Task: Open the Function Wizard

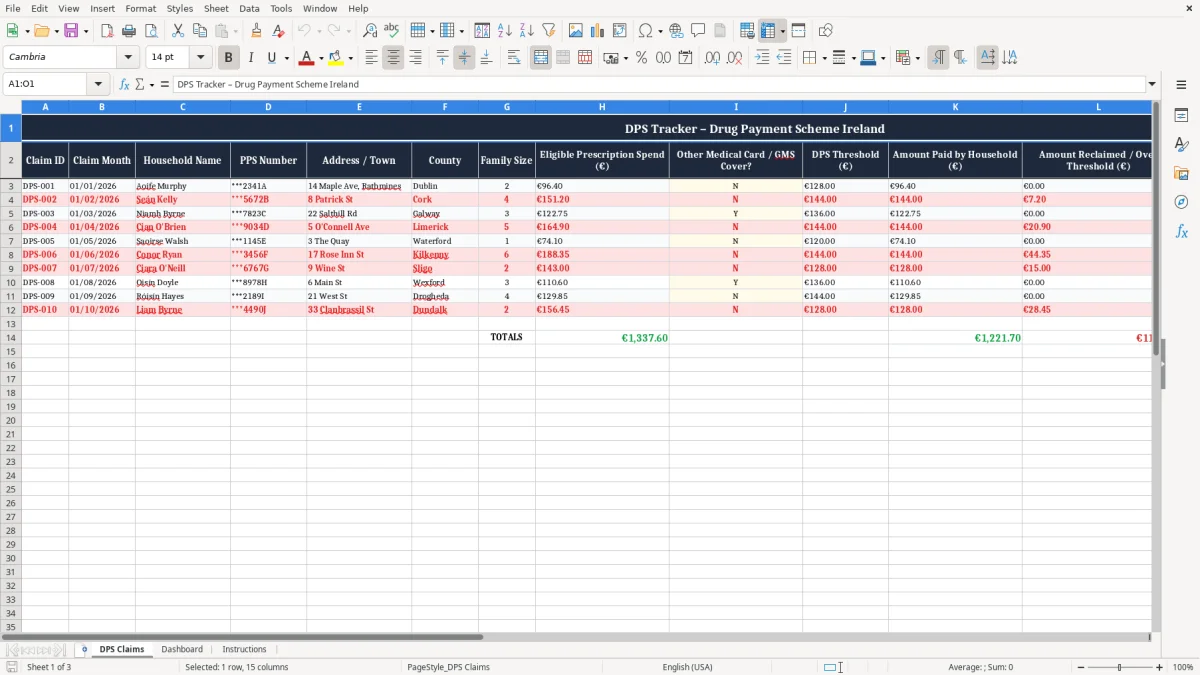Action: 125,84
